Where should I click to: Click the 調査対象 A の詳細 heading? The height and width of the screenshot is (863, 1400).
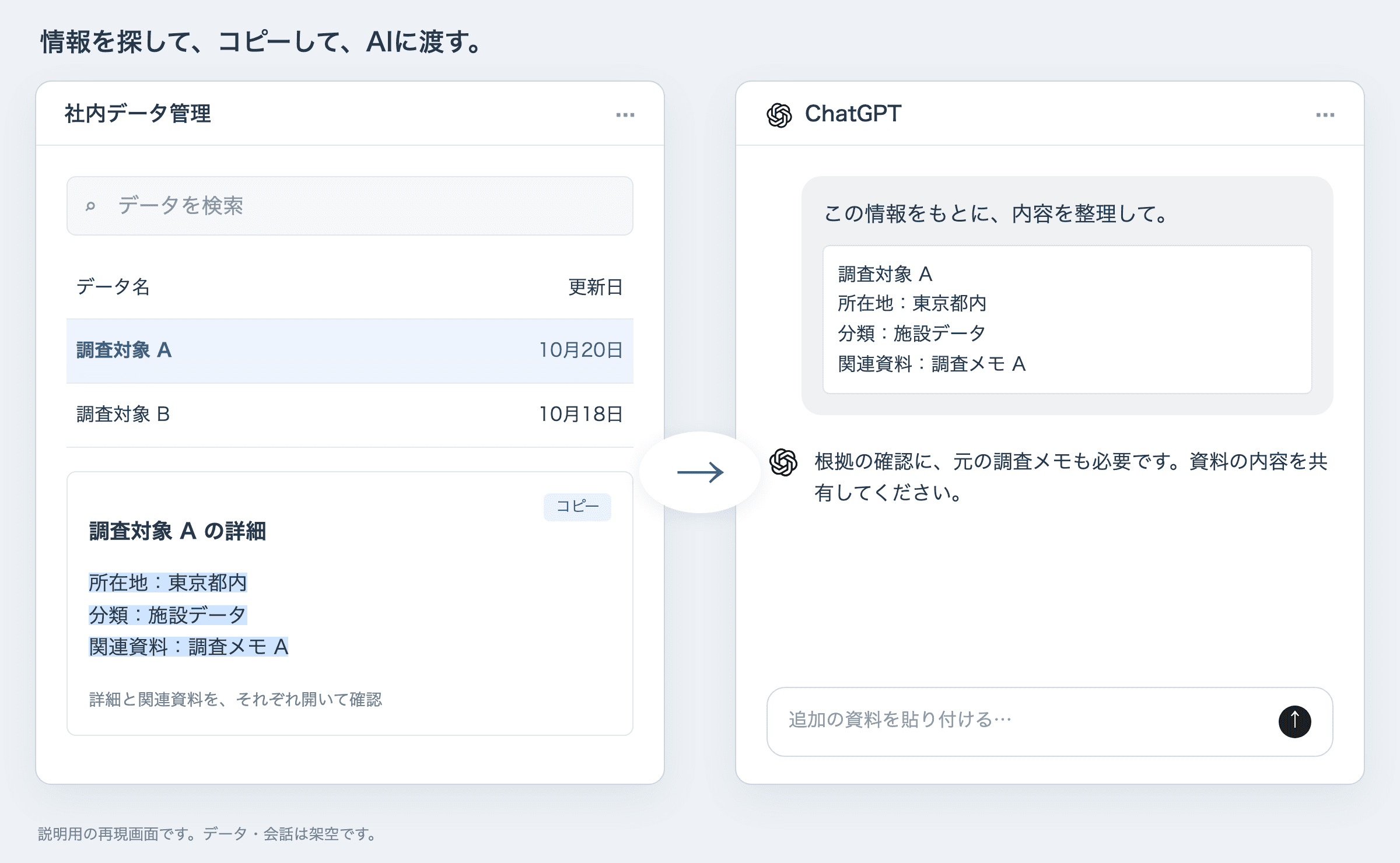click(x=177, y=531)
